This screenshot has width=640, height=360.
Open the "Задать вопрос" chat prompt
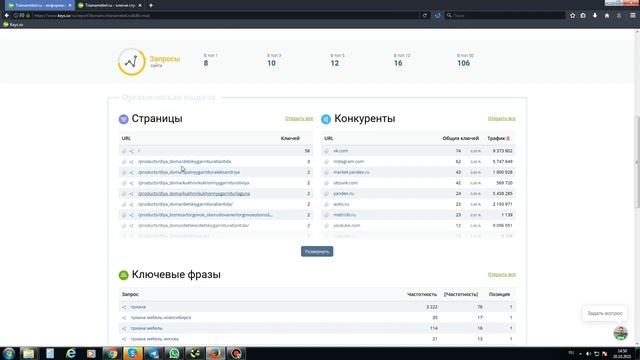[x=604, y=313]
